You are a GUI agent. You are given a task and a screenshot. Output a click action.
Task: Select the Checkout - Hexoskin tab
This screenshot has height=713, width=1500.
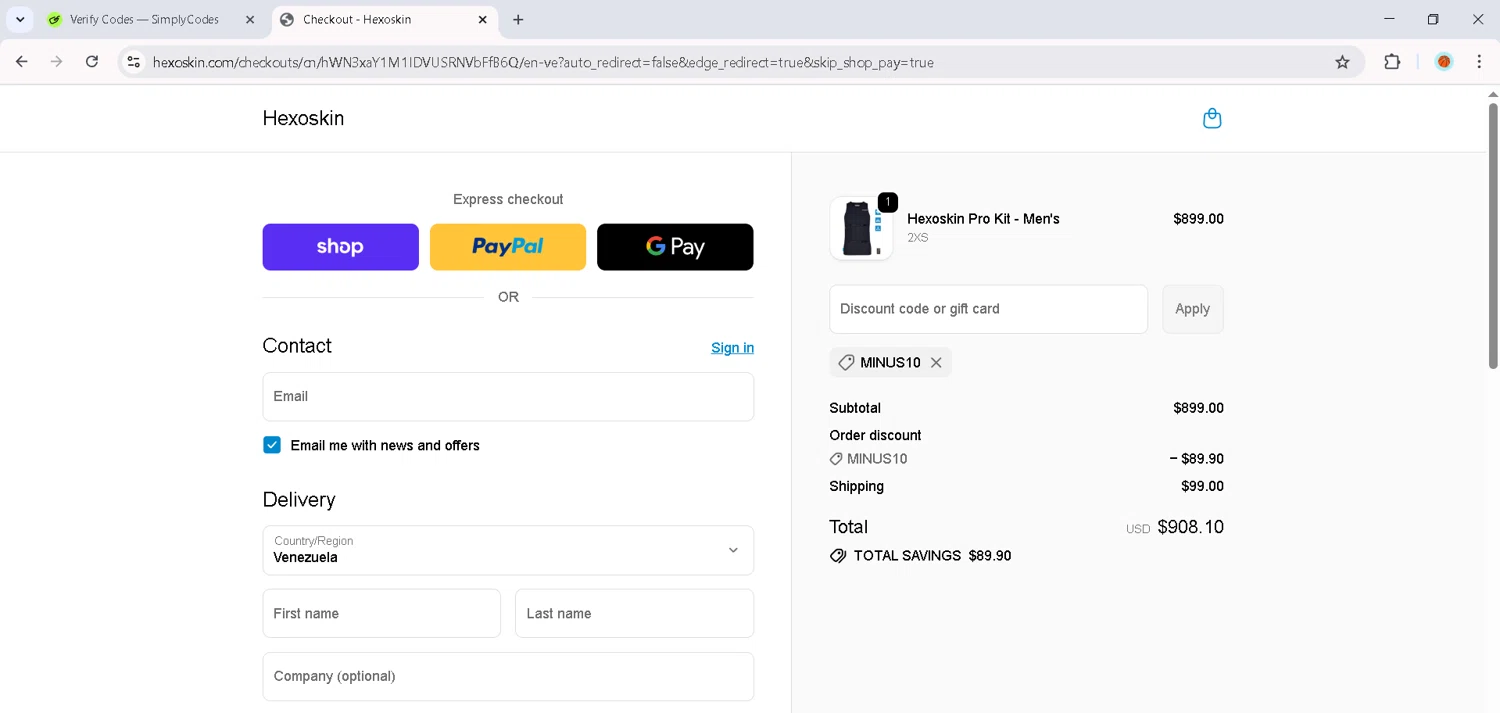coord(384,19)
